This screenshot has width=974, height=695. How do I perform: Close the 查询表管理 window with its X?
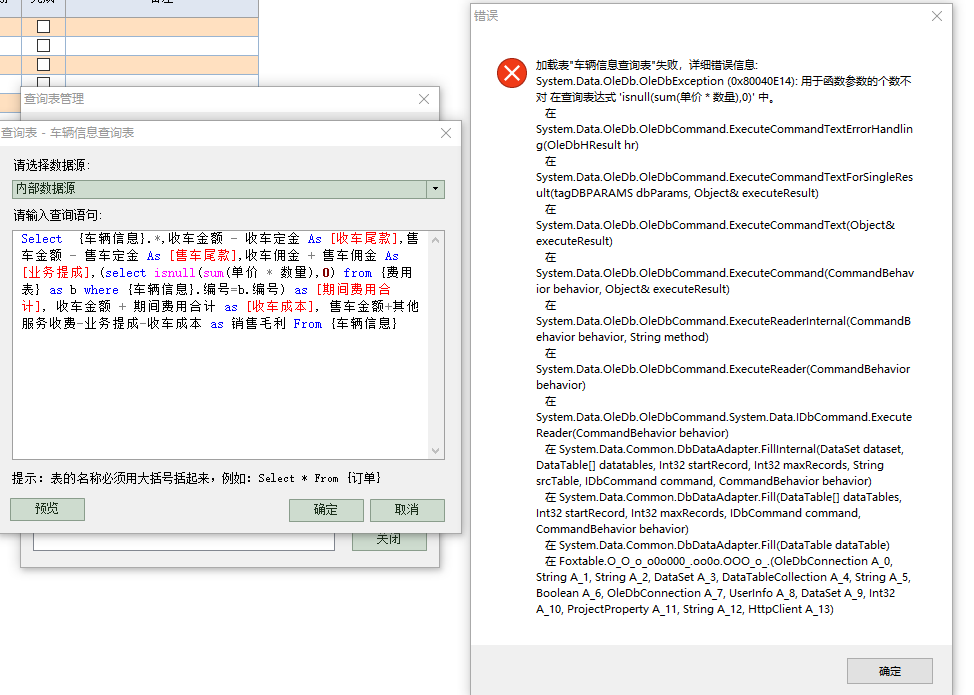tap(424, 99)
